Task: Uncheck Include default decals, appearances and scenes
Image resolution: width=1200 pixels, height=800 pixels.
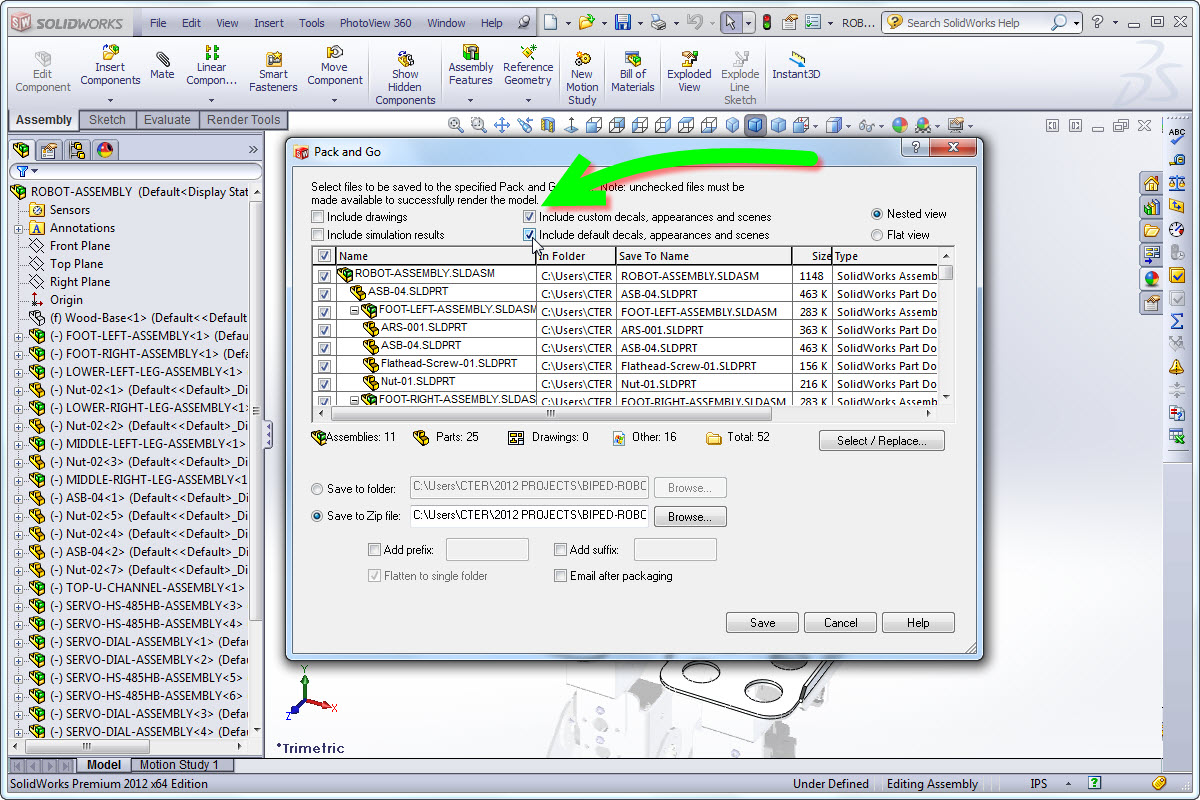Action: (x=529, y=235)
